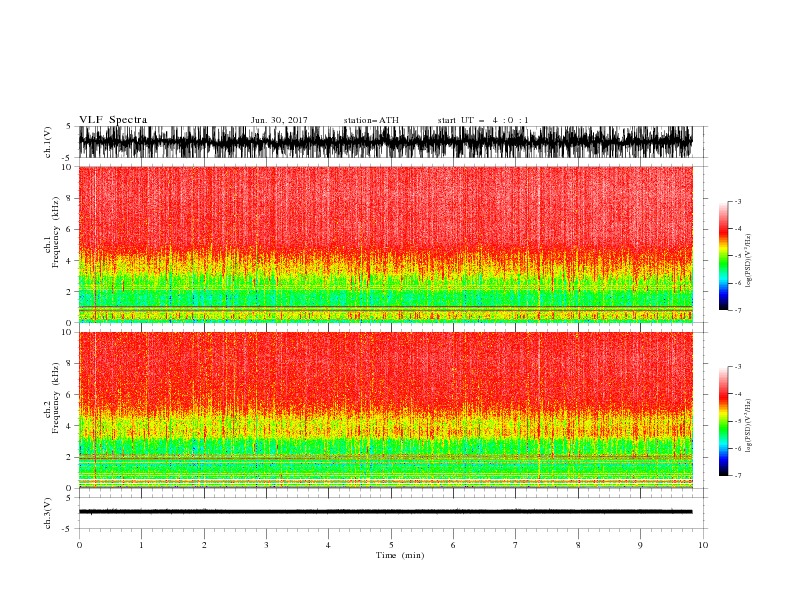792x612 pixels.
Task: Click the "VLF Spectra" plot title
Action: 113,120
